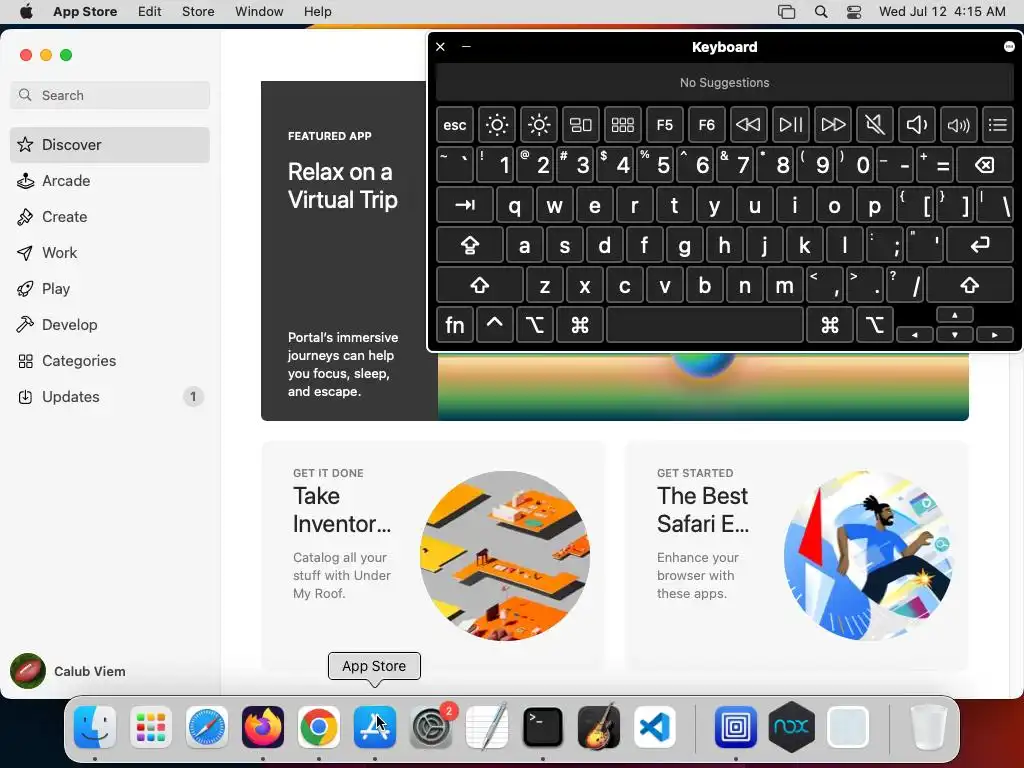Toggle the control modifier key
1024x768 pixels.
pyautogui.click(x=494, y=325)
